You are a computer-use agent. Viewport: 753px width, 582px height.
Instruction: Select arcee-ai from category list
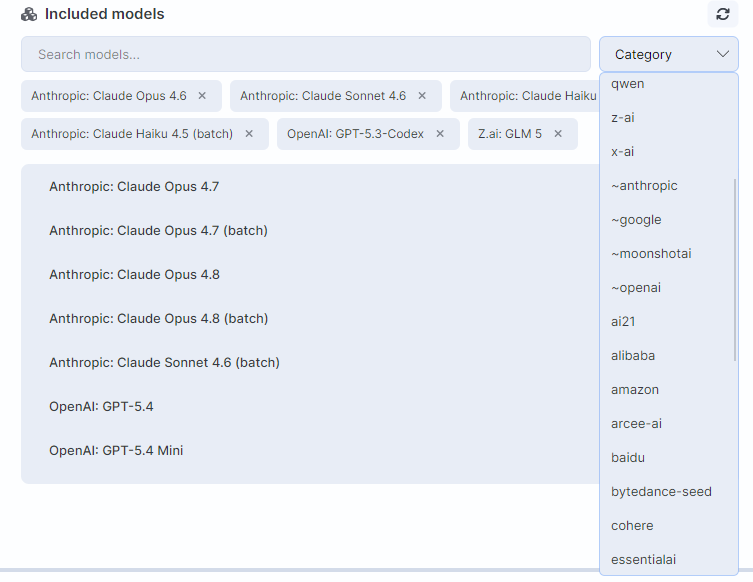(x=668, y=424)
